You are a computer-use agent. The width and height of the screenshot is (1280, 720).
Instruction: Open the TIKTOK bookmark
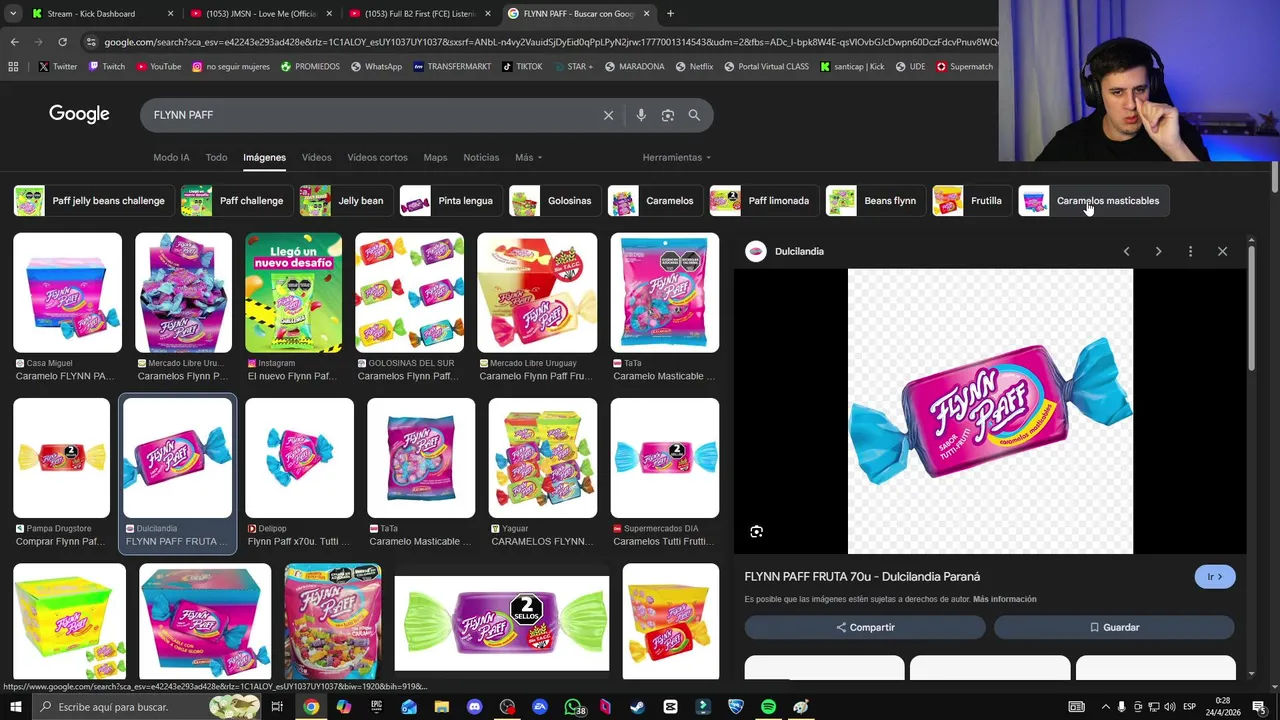(522, 67)
